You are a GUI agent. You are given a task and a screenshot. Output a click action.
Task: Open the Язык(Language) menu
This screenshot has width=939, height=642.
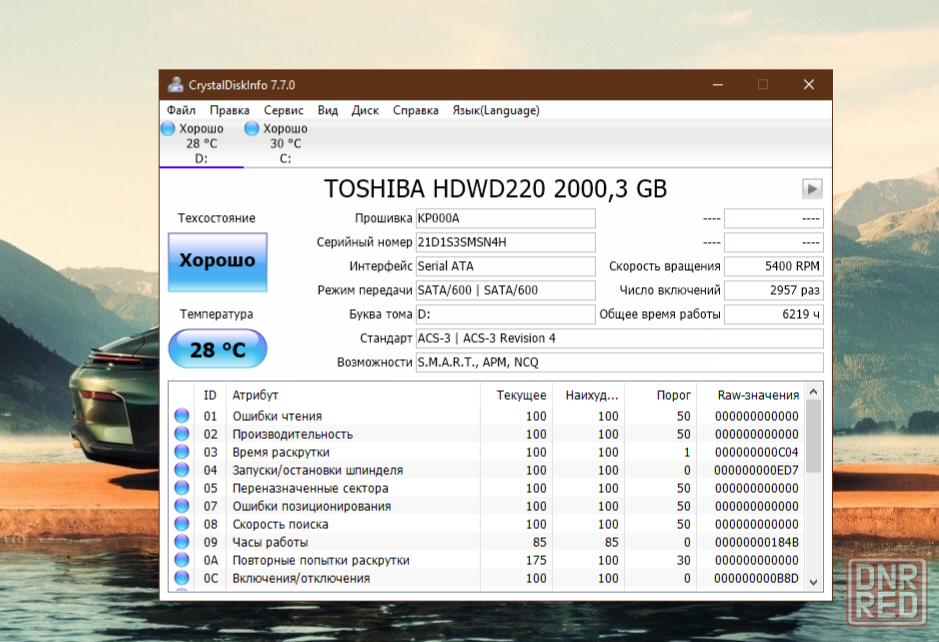(495, 110)
